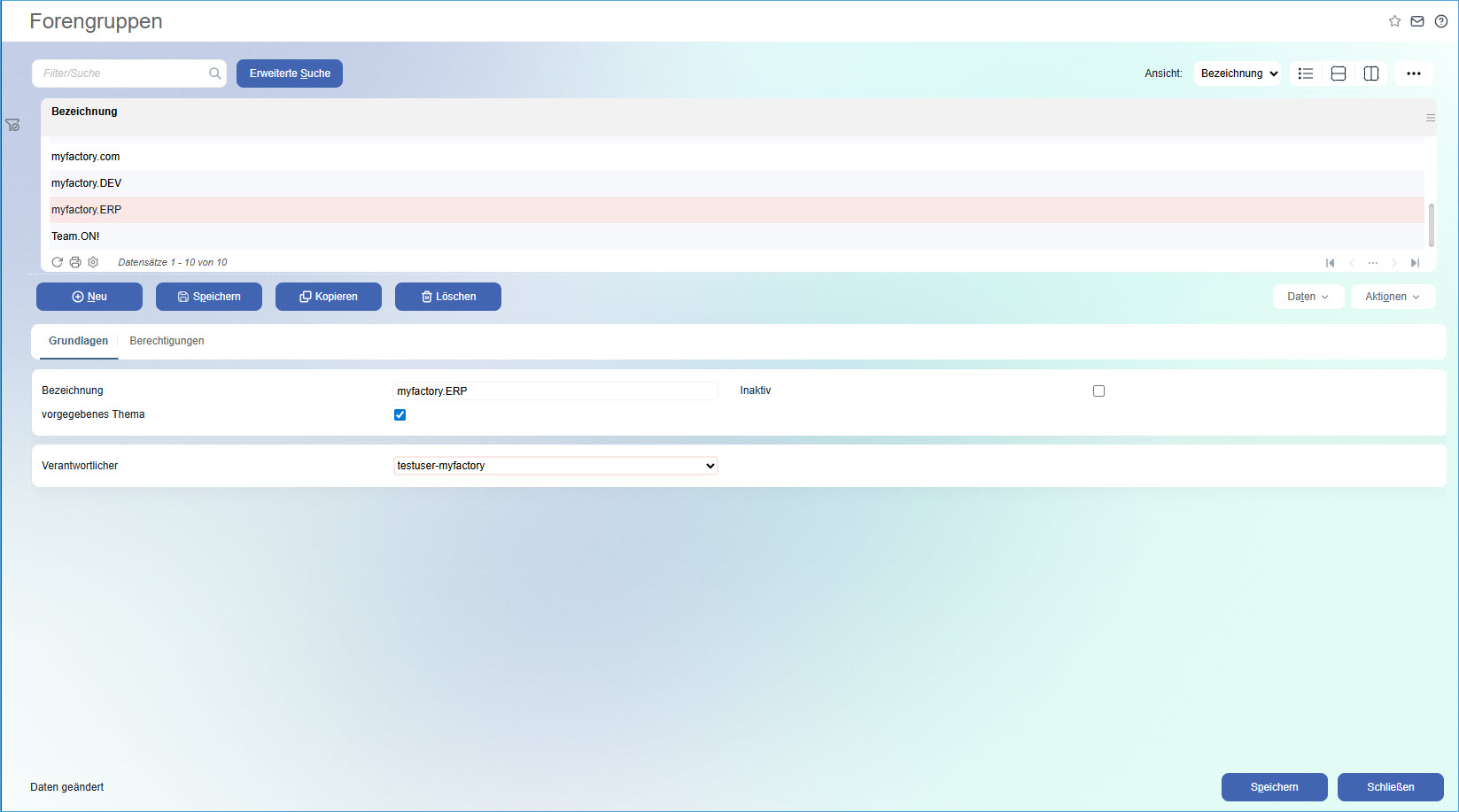Refresh the record list

[57, 262]
